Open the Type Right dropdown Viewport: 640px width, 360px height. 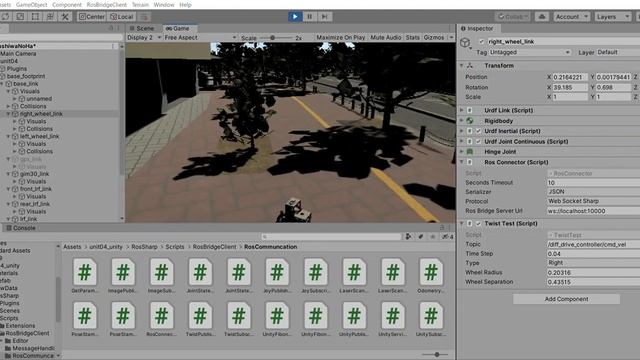[593, 263]
